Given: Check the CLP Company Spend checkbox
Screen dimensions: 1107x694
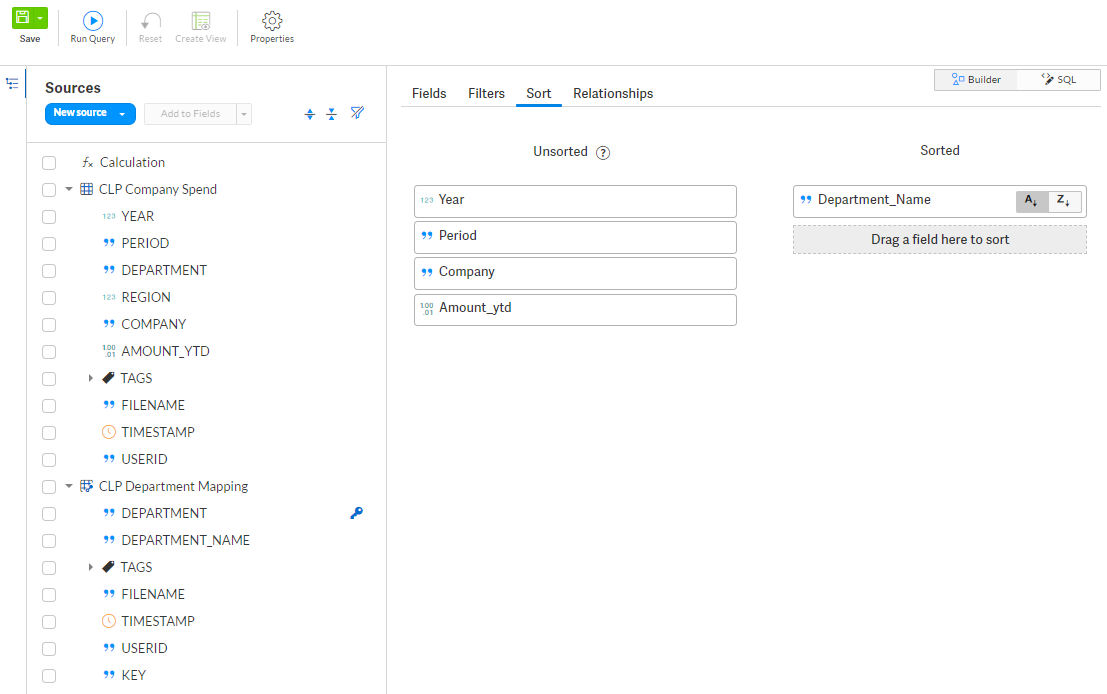Looking at the screenshot, I should pos(49,190).
